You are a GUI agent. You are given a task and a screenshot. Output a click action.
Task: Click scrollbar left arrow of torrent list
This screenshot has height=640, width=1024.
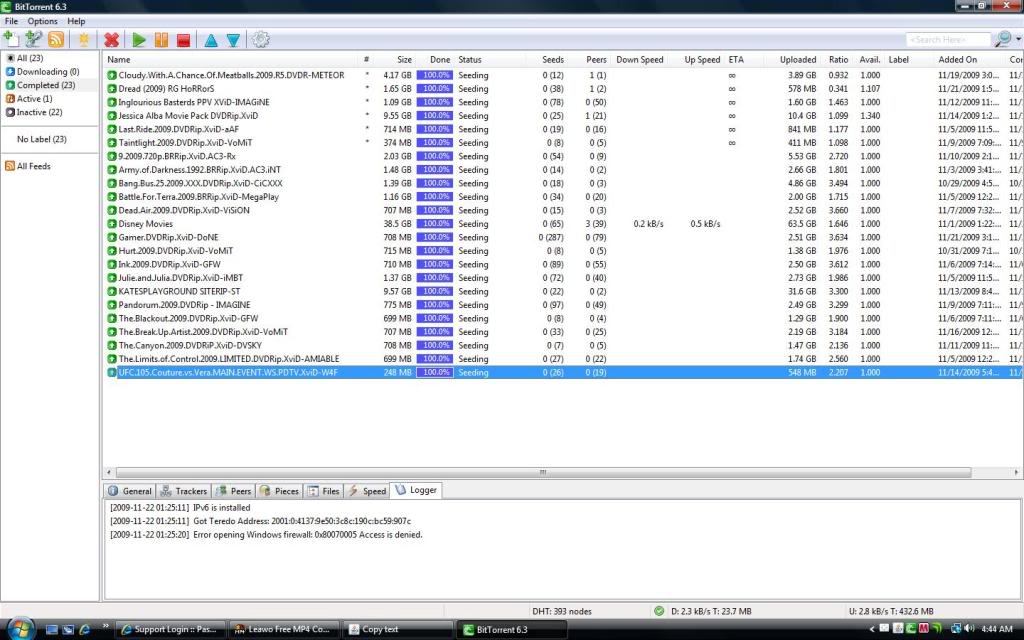[109, 472]
